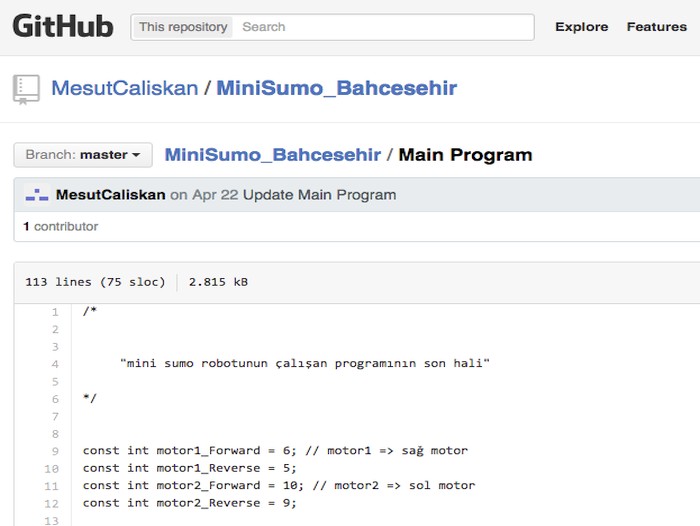The image size is (700, 526).
Task: Click the repository book icon
Action: click(26, 89)
